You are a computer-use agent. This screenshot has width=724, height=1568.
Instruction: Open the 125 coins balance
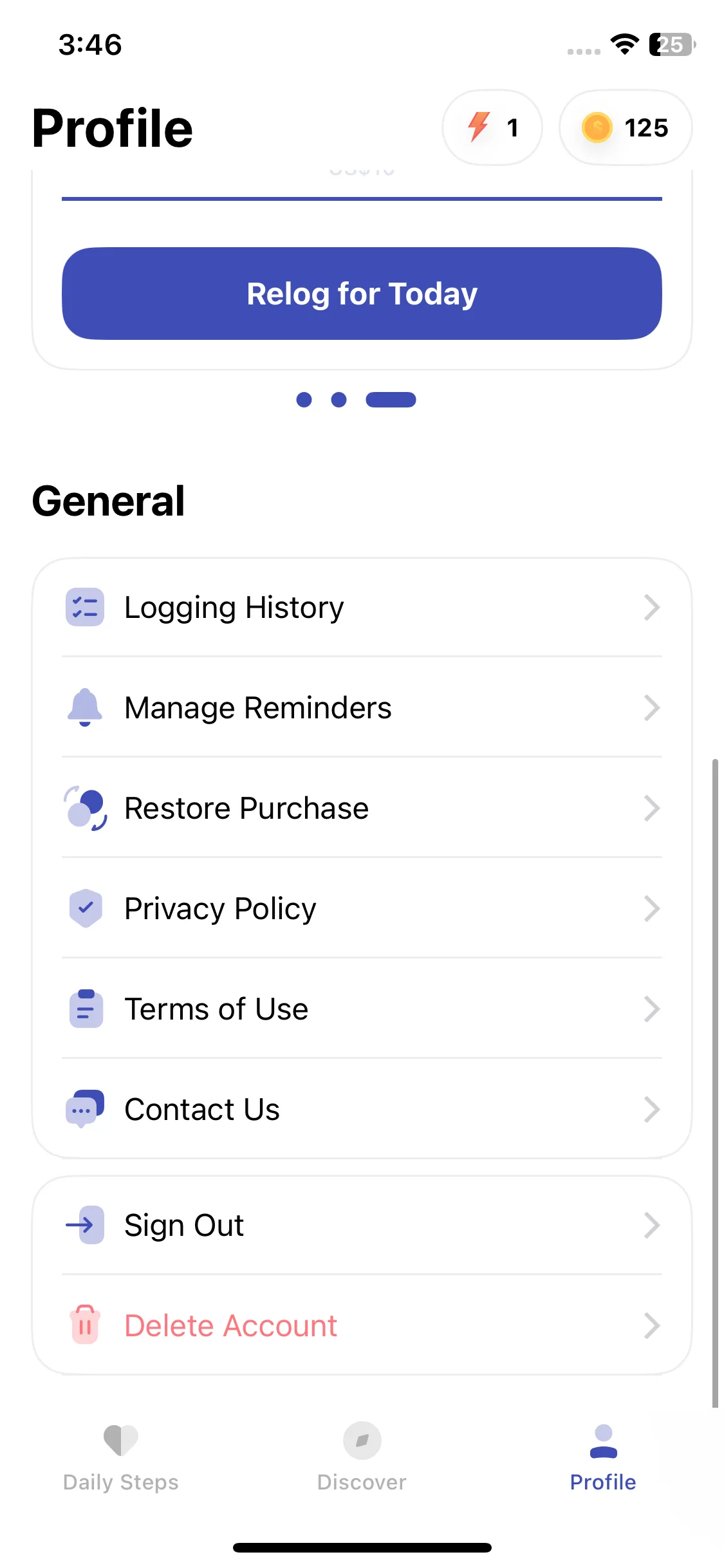click(626, 127)
